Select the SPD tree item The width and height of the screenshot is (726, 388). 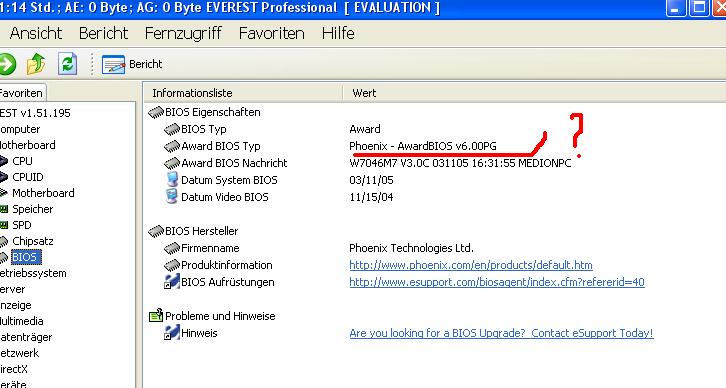coord(22,225)
